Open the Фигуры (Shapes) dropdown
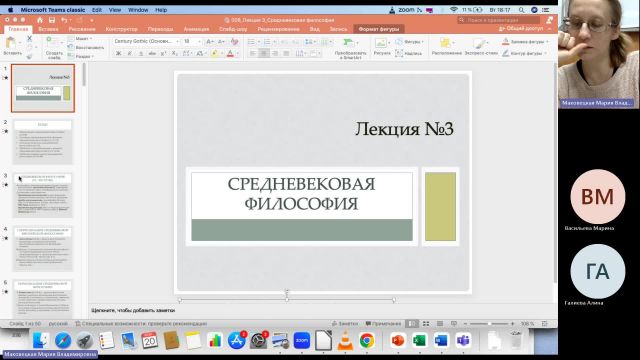 pyautogui.click(x=409, y=42)
